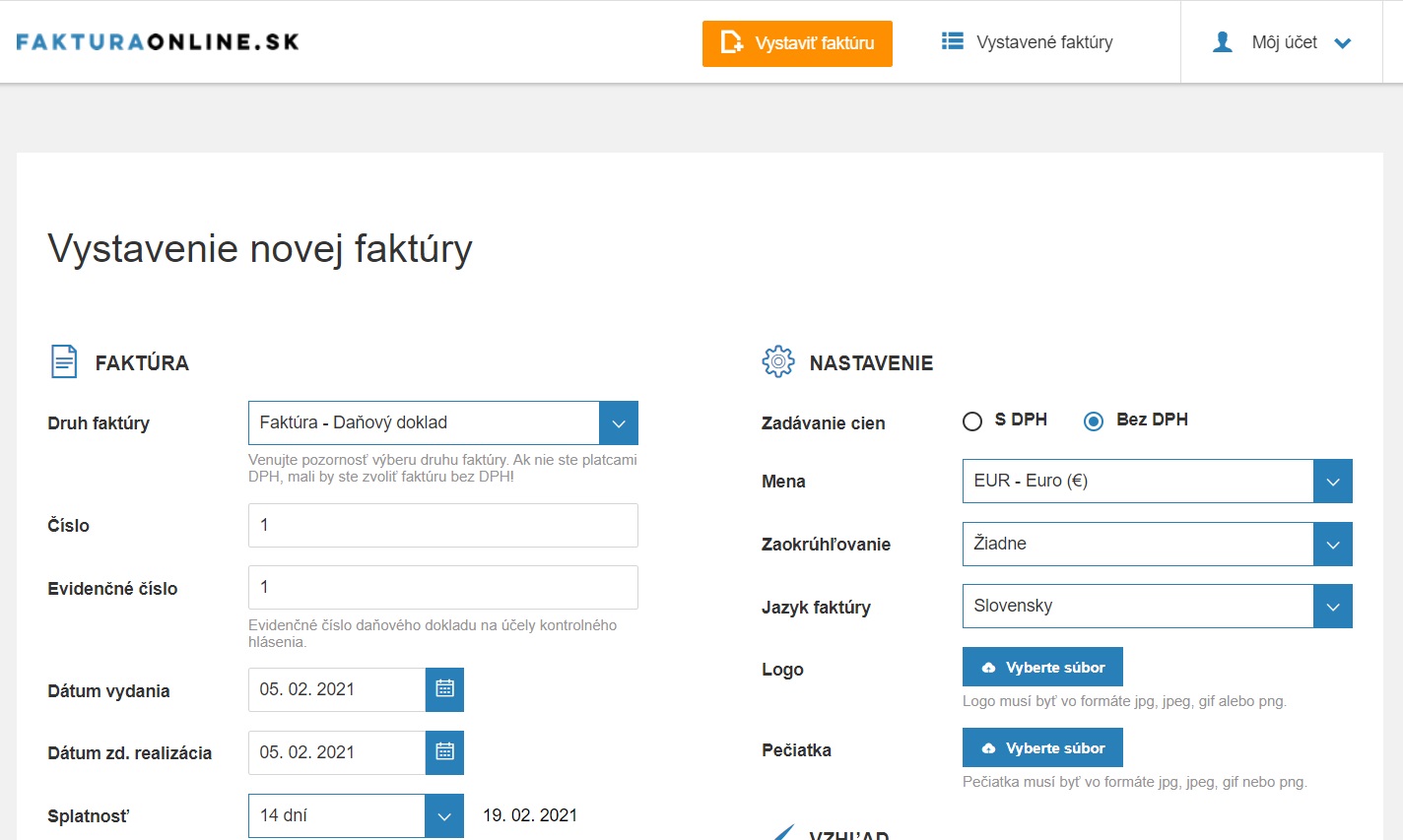Viewport: 1403px width, 840px height.
Task: Expand the Zaokrúhľovanie dropdown
Action: [x=1332, y=545]
